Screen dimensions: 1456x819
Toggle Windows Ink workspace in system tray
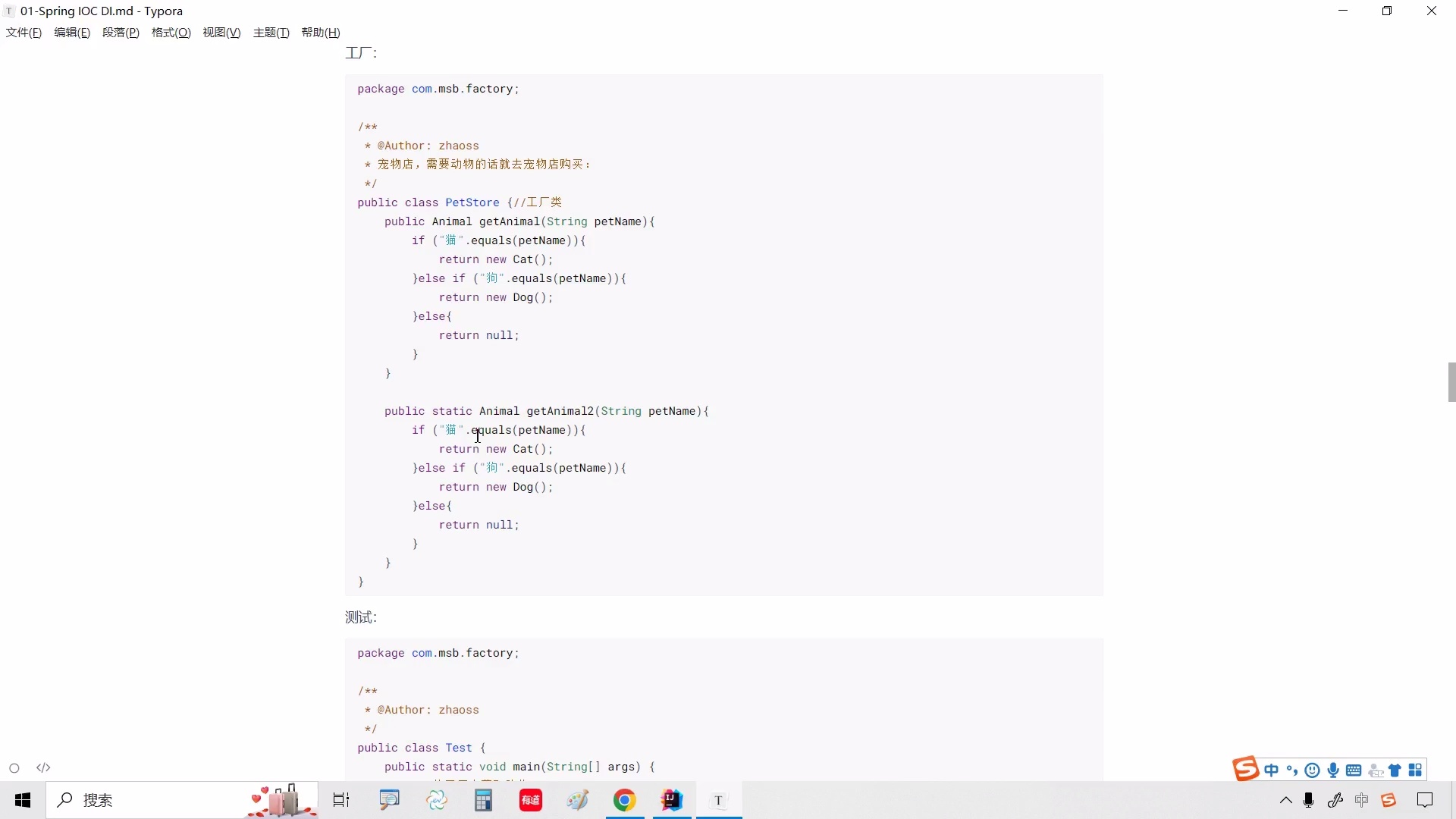tap(1335, 800)
